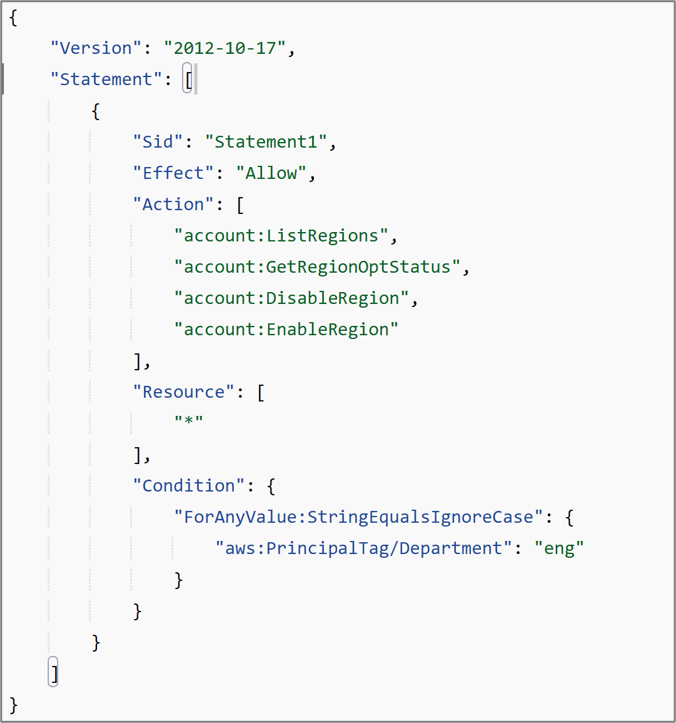Click the "Resource" key
Image resolution: width=676 pixels, height=723 pixels.
tap(184, 392)
